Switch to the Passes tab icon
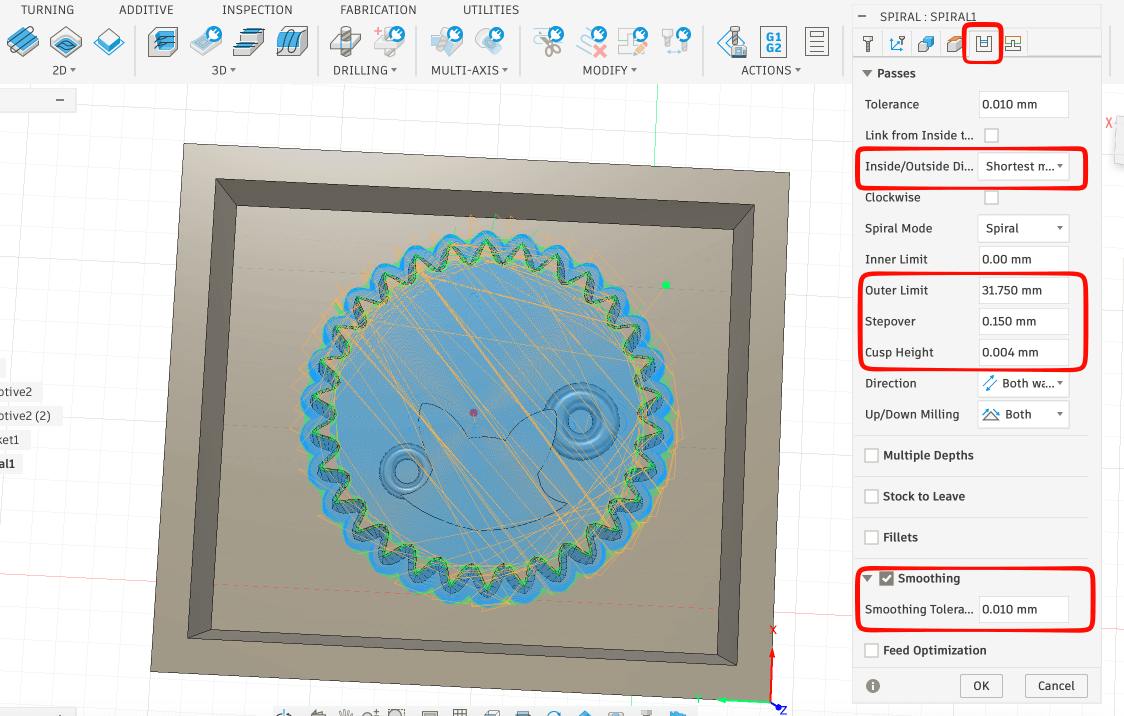 984,44
